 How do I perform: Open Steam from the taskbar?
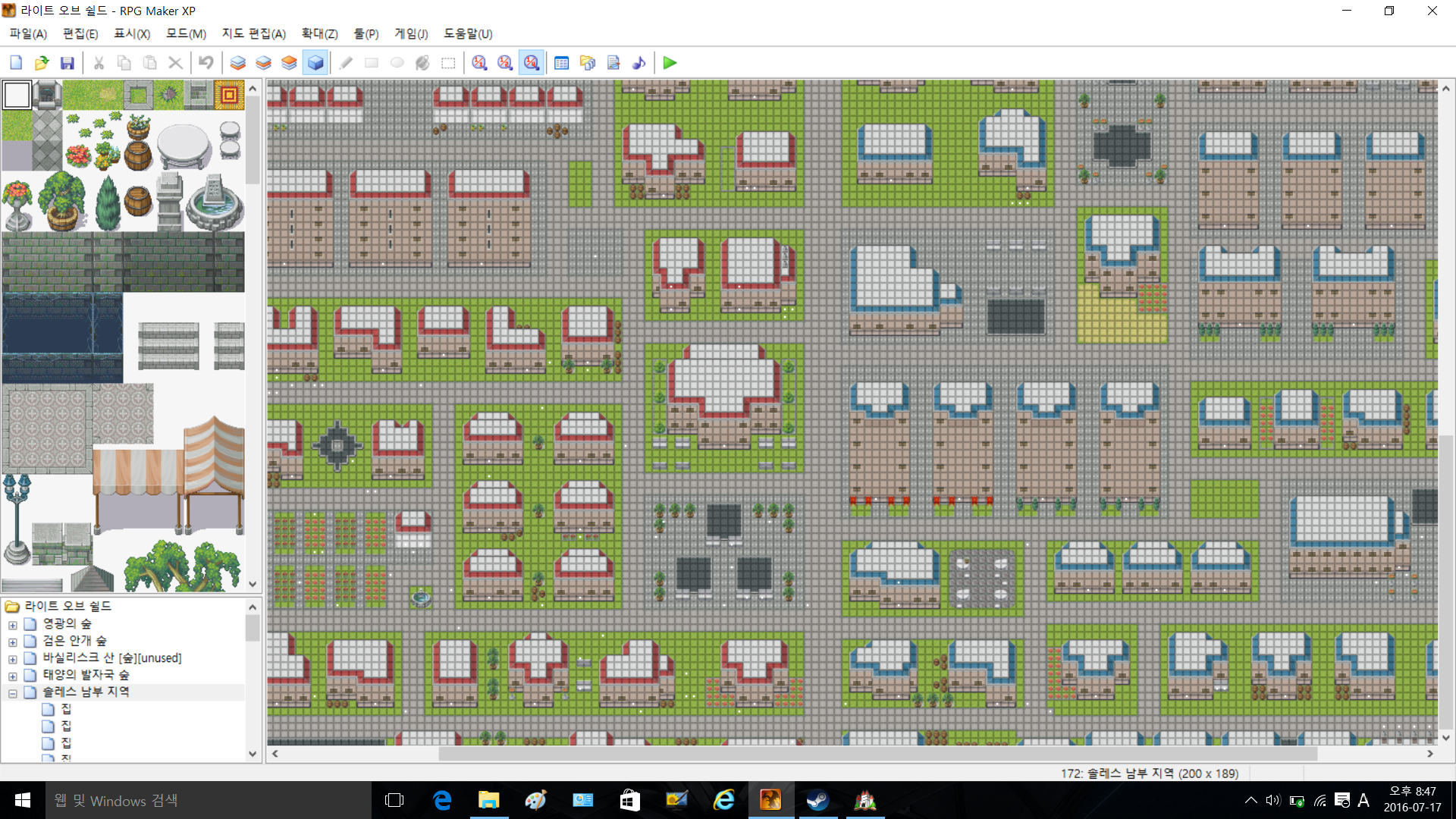817,800
